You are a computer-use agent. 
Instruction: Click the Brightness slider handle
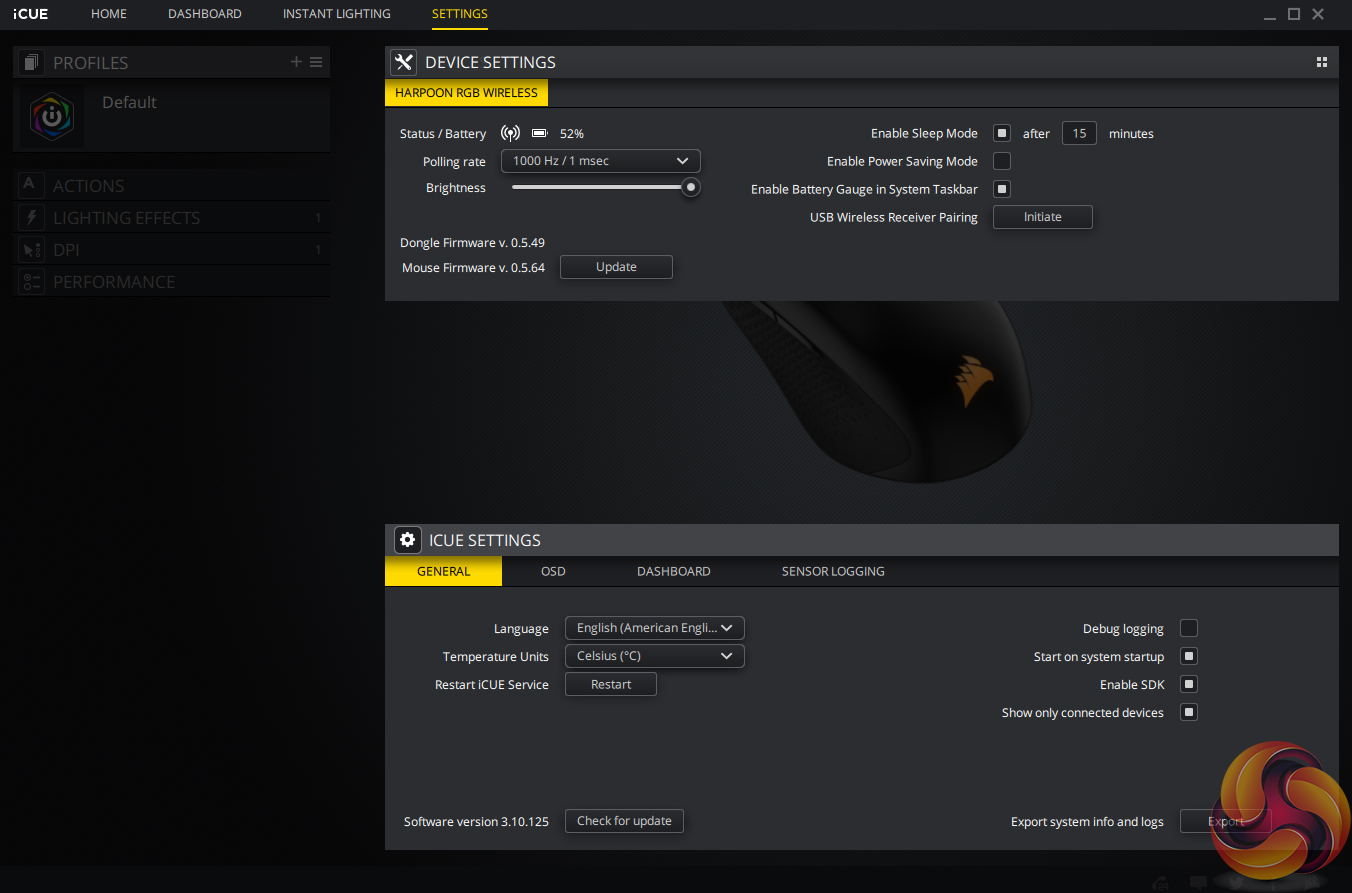point(690,187)
